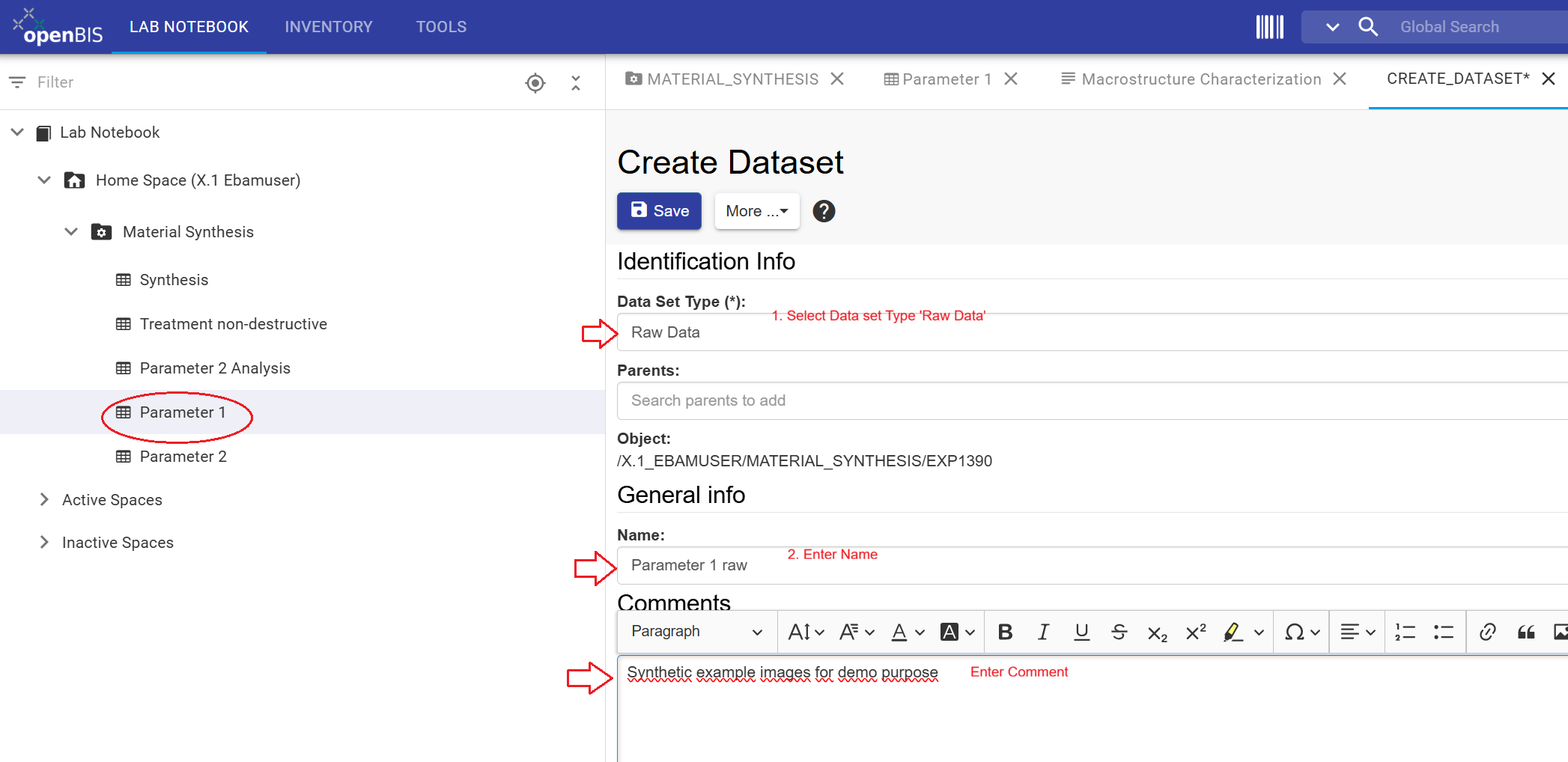
Task: Select Parameter 2 Analysis in the tree
Action: click(x=215, y=368)
